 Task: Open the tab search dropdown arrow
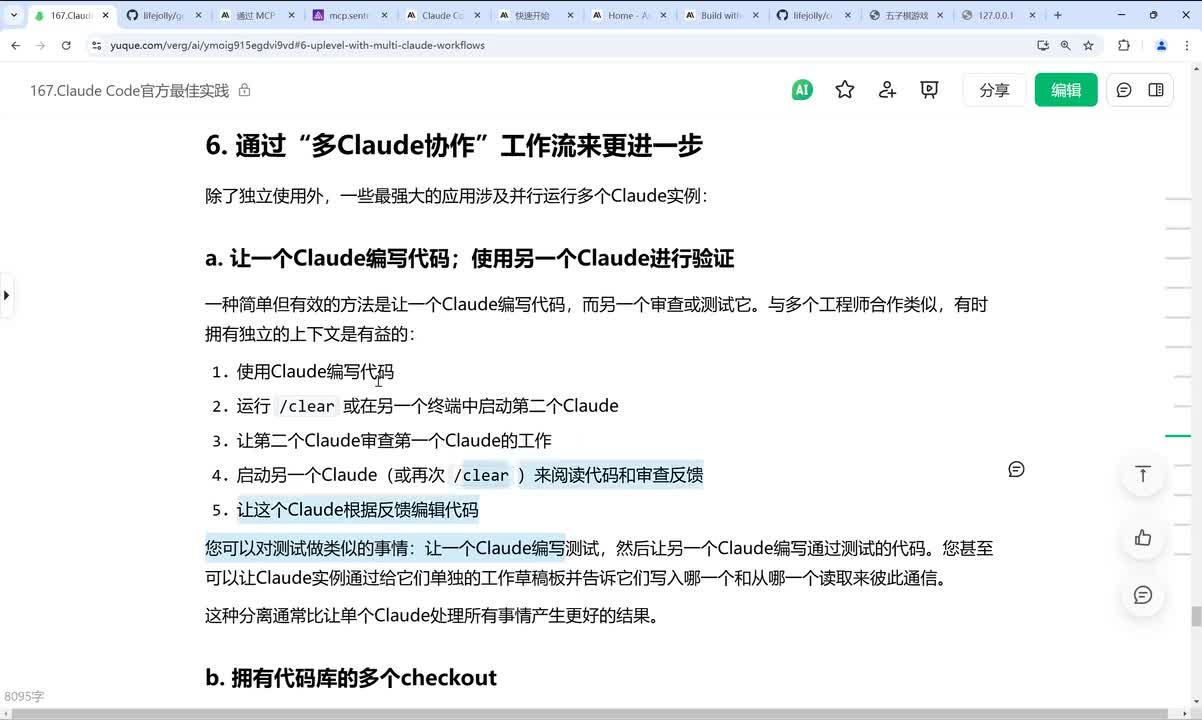coord(13,15)
